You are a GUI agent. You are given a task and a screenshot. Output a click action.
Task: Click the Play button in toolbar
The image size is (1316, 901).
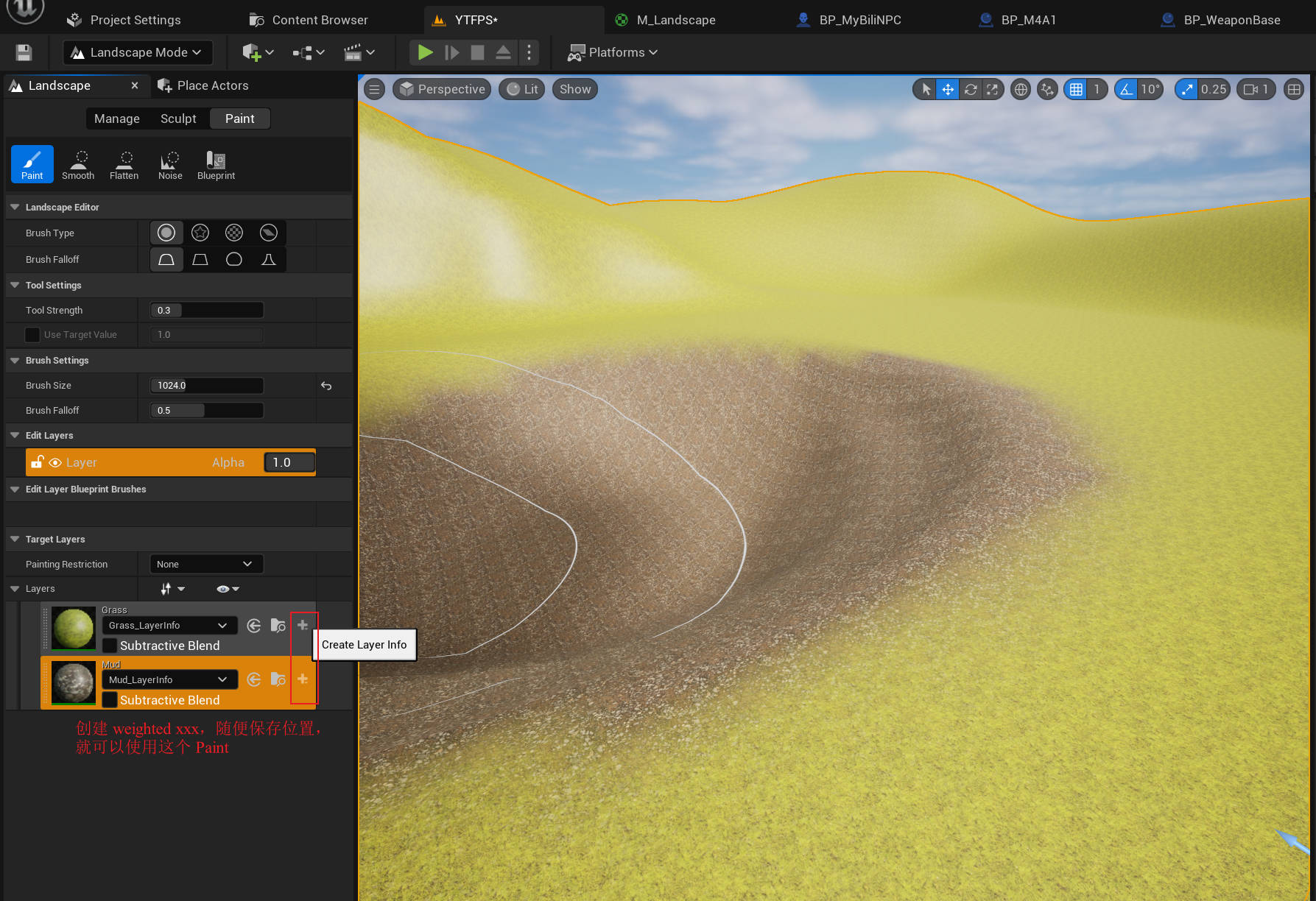425,52
